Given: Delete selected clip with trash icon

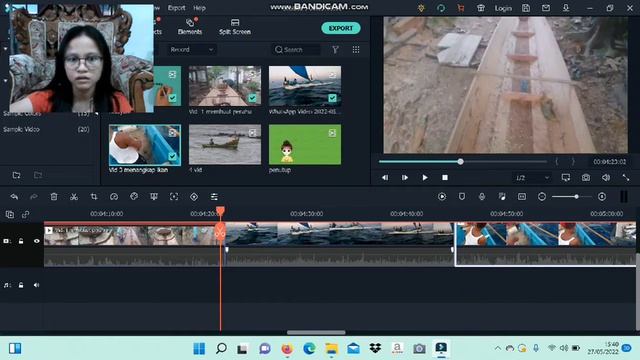Looking at the screenshot, I should (54, 197).
